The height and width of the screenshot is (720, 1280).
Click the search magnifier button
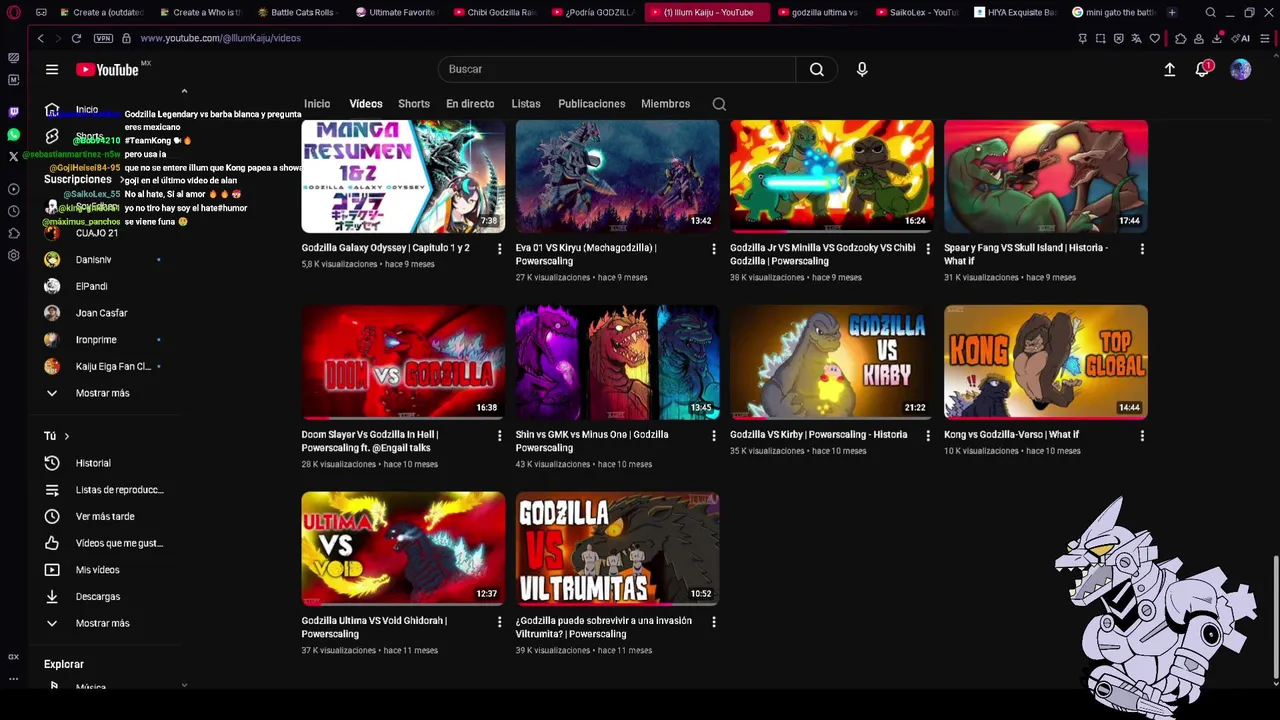(x=817, y=69)
